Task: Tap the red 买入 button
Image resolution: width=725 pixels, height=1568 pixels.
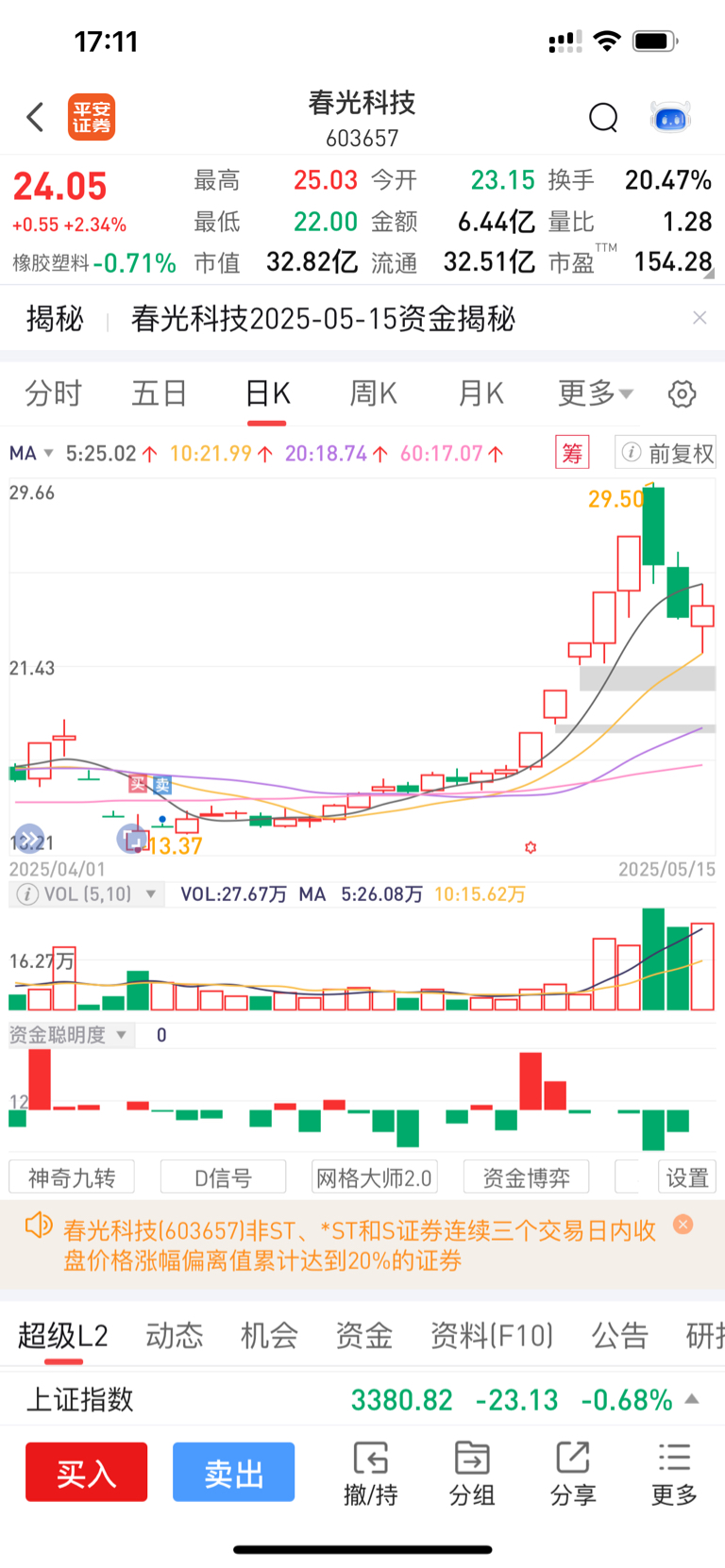Action: (86, 1472)
